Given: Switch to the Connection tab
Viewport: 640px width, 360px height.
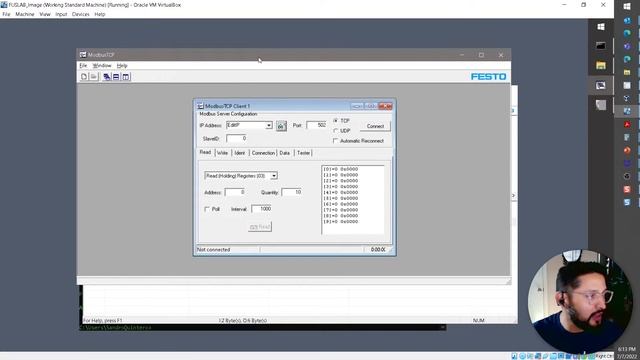Looking at the screenshot, I should point(263,153).
